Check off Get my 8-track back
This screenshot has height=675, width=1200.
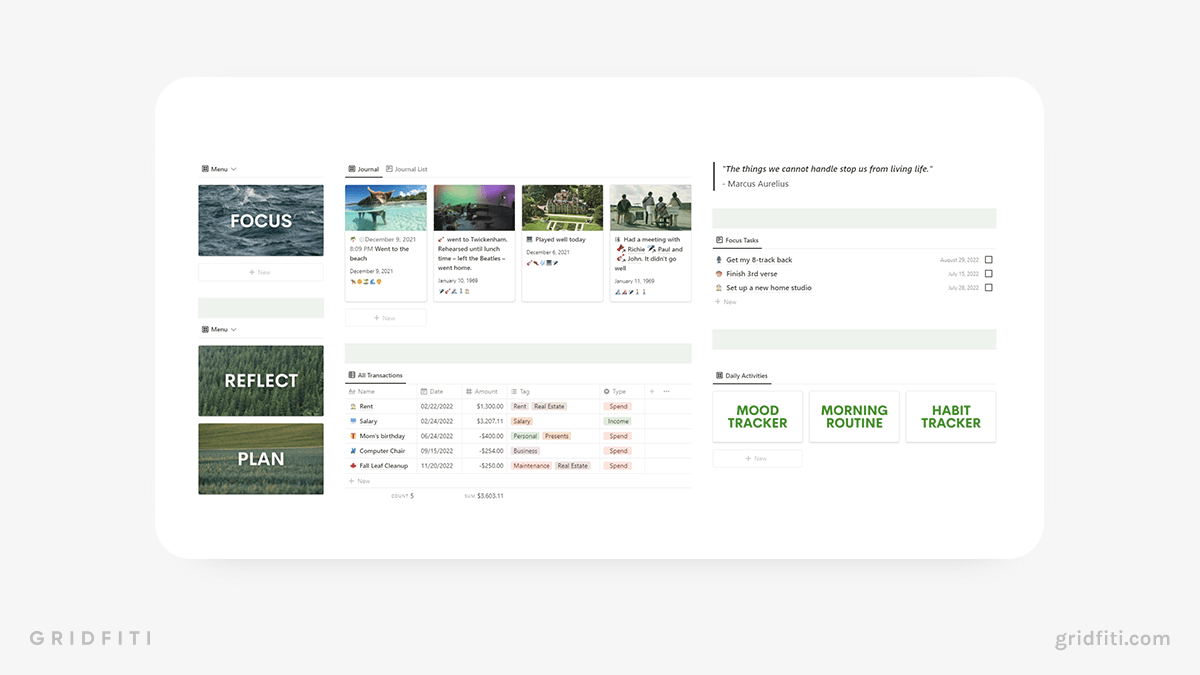click(x=989, y=260)
